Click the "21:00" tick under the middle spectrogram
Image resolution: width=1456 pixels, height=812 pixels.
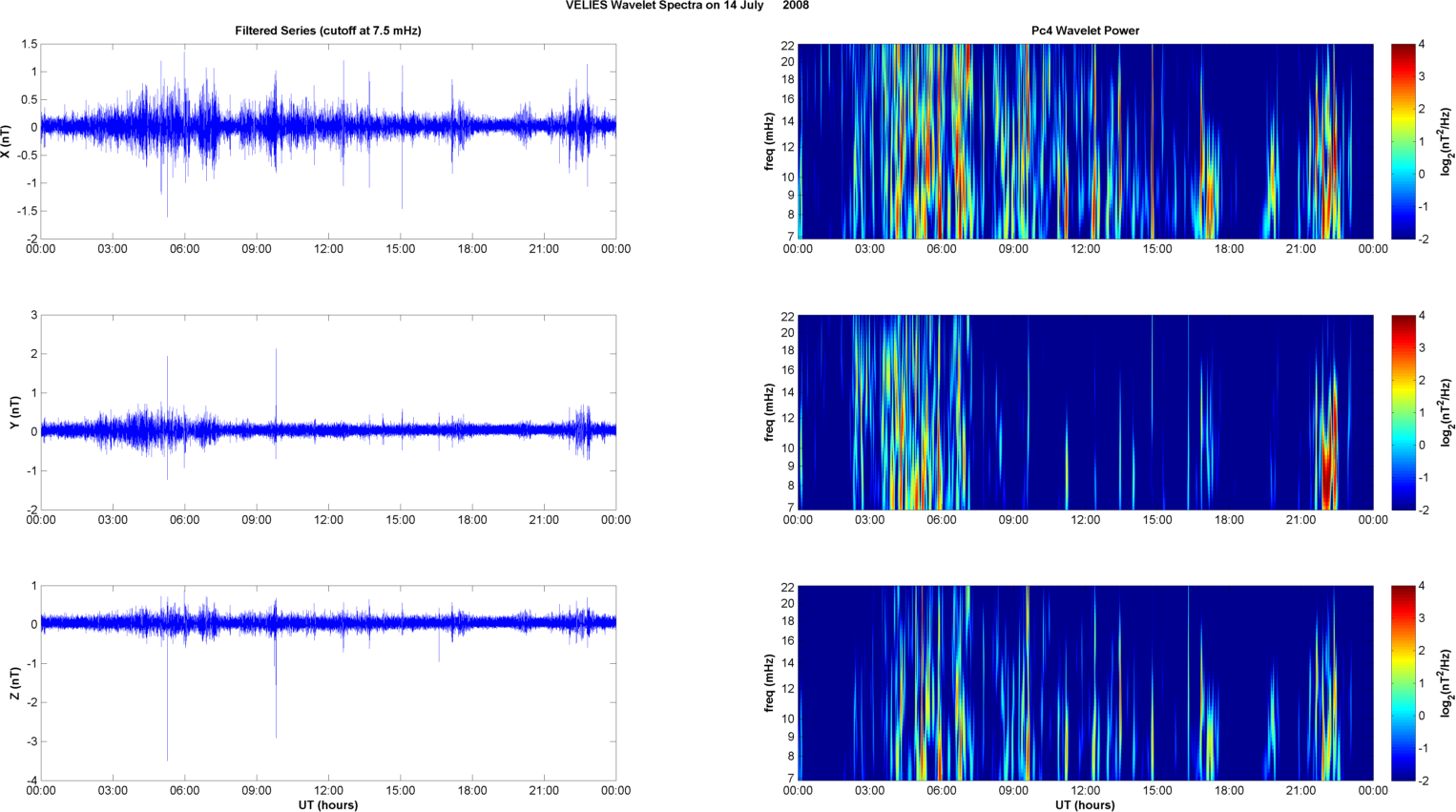pos(1300,520)
